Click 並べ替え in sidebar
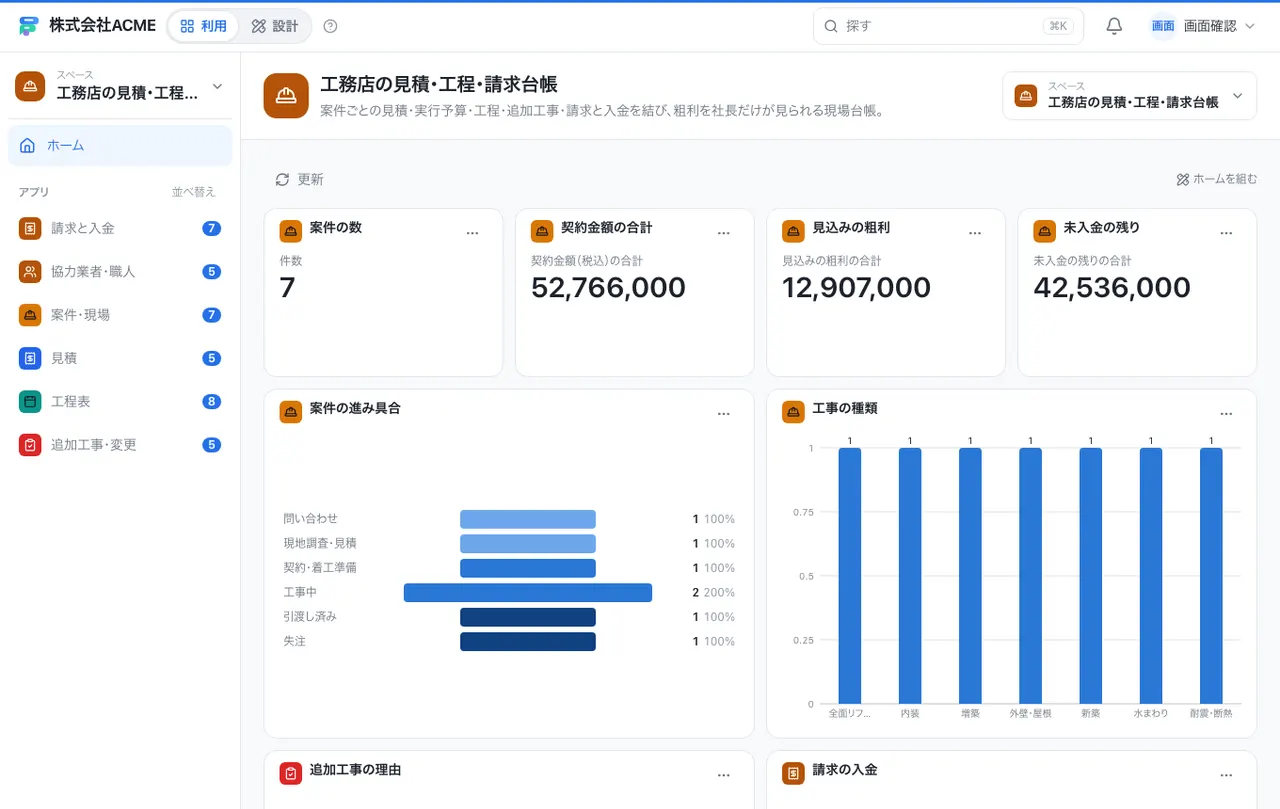Viewport: 1280px width, 809px height. 193,192
